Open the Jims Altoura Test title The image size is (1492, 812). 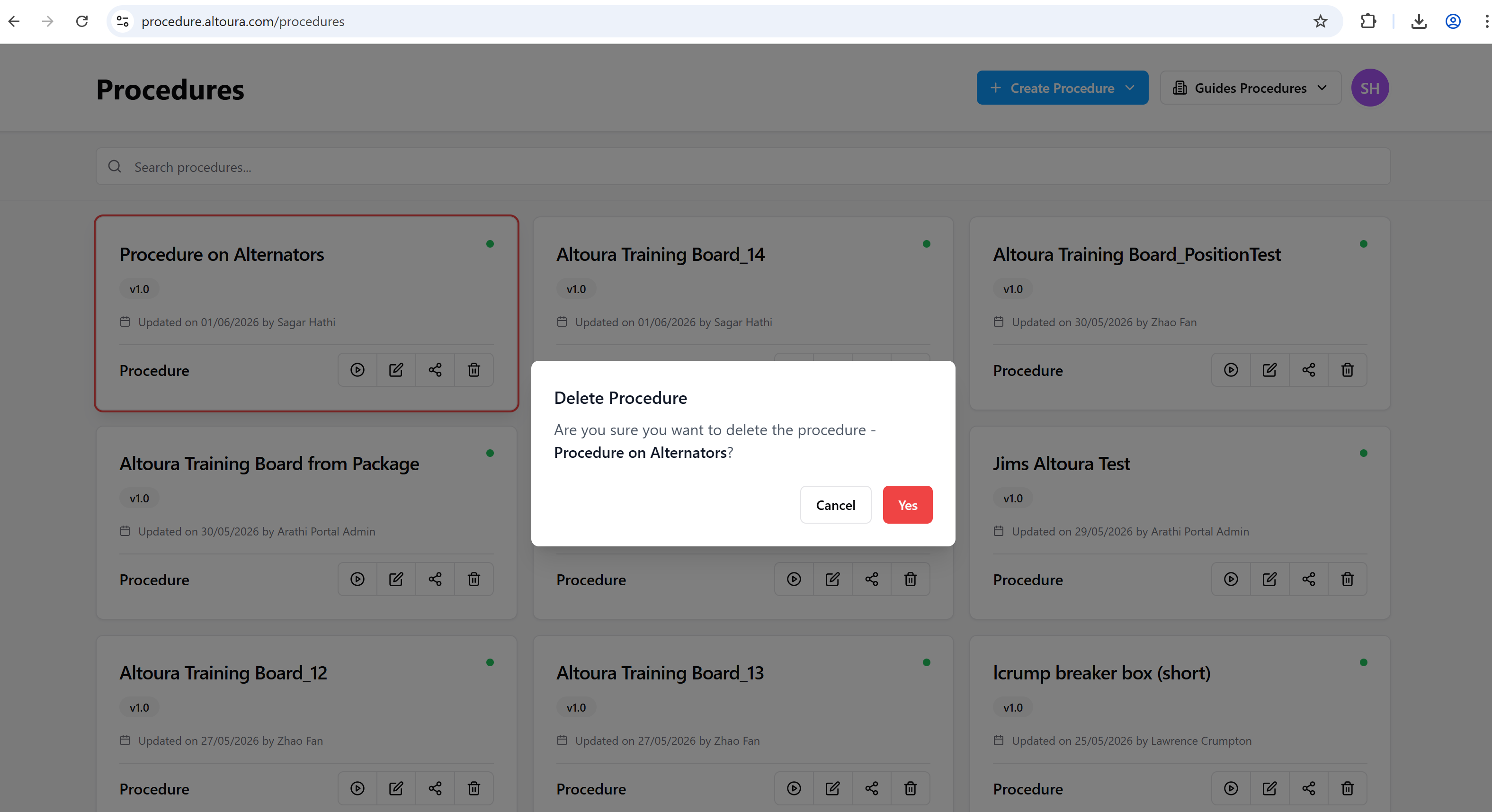[1062, 464]
